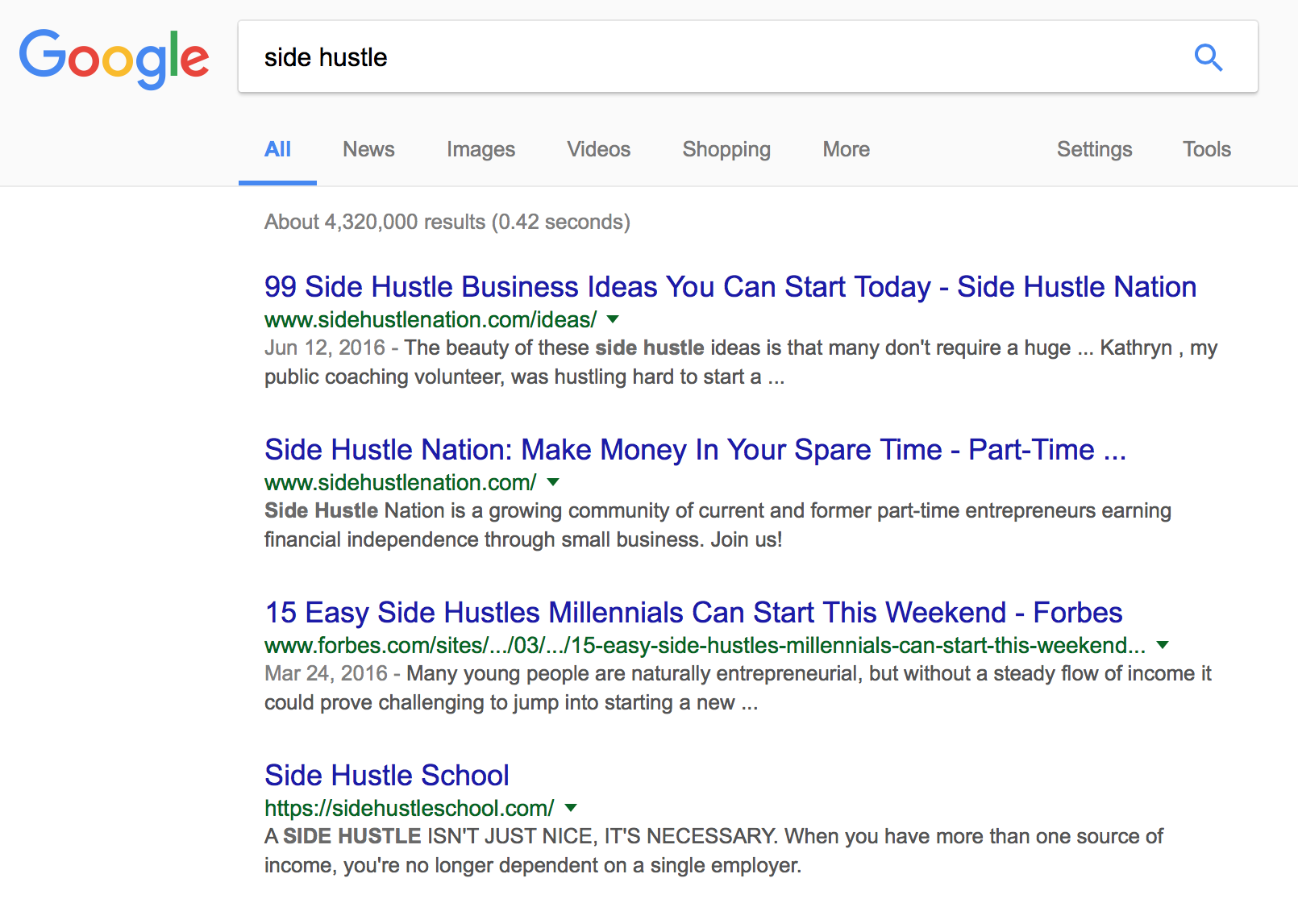1298x924 pixels.
Task: Expand dropdown arrow next to www.sidehustlenation.com/ URL
Action: point(553,482)
